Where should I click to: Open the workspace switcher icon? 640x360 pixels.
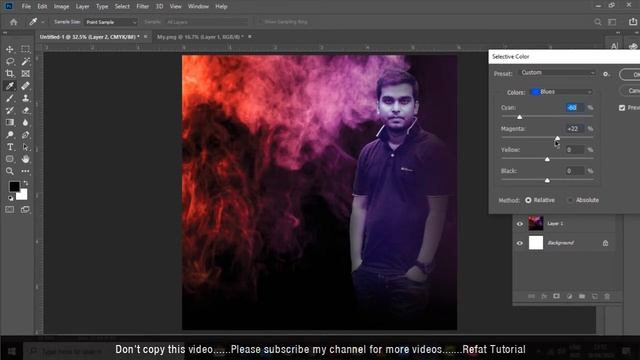pos(612,22)
